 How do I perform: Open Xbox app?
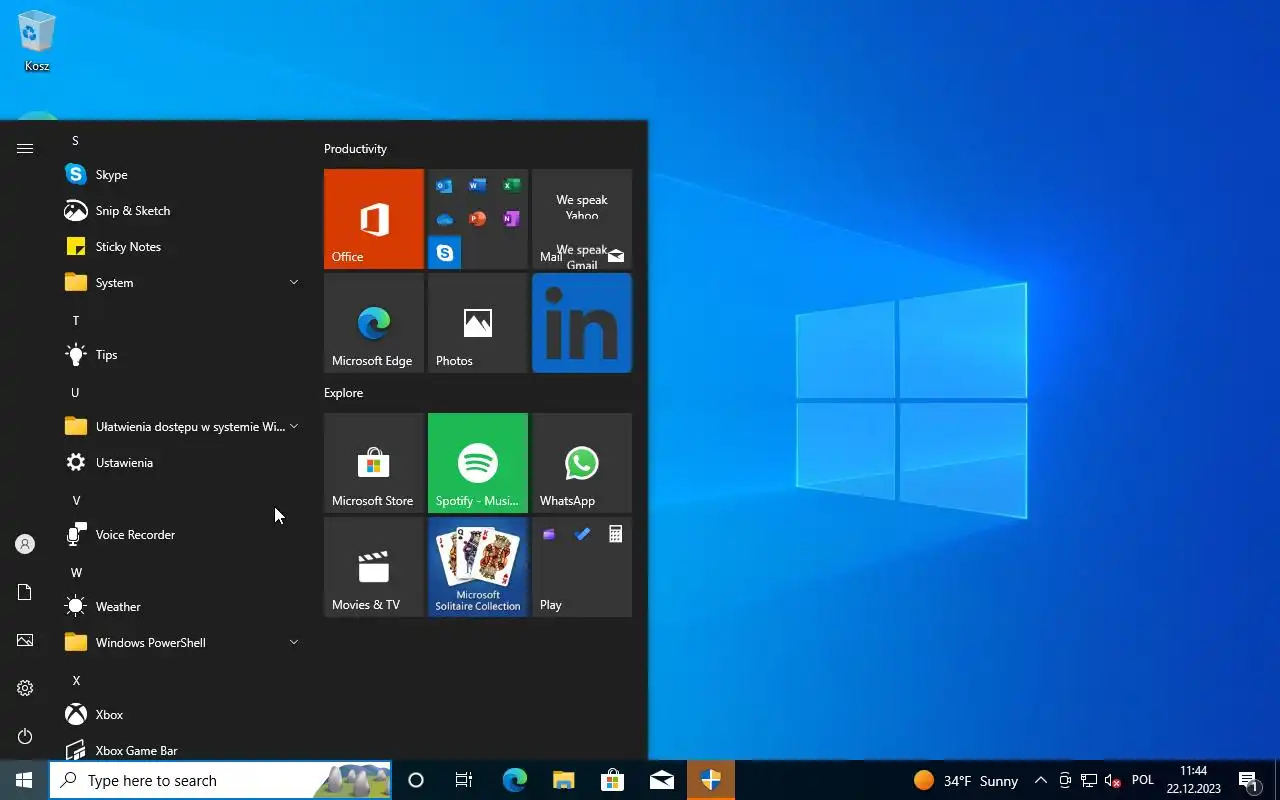pos(182,715)
